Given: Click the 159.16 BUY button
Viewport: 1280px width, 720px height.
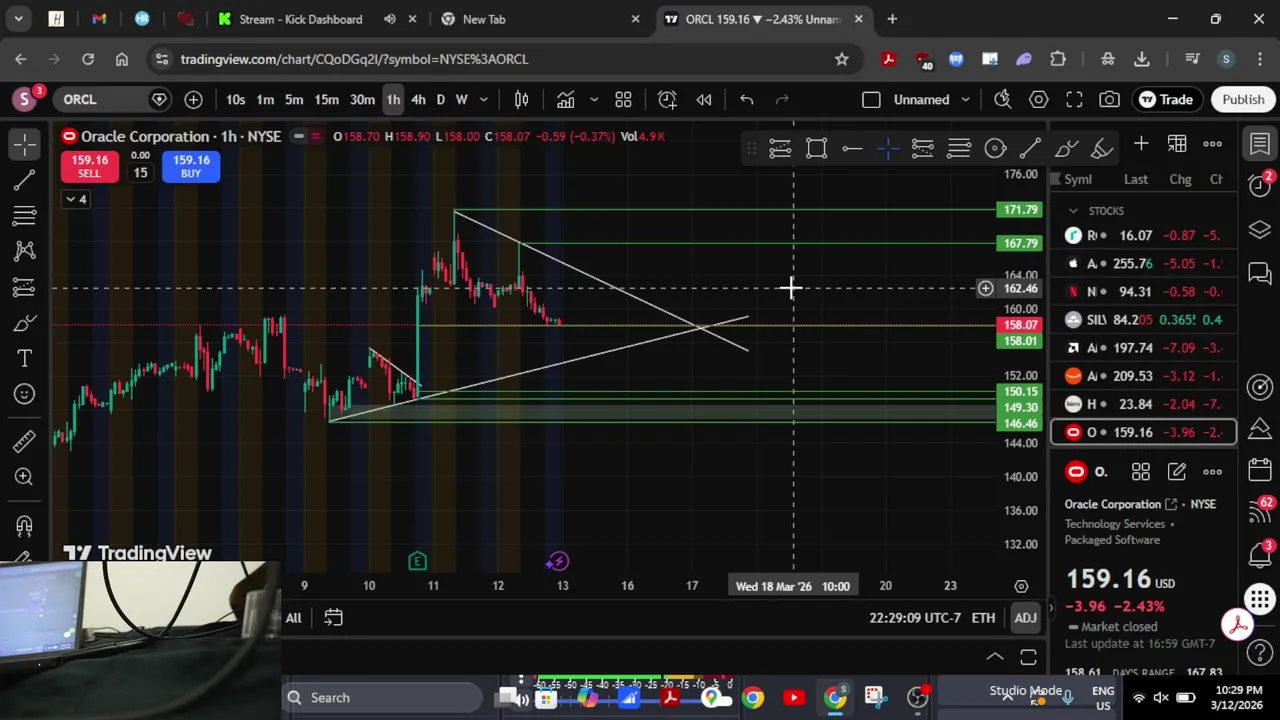Looking at the screenshot, I should 191,166.
